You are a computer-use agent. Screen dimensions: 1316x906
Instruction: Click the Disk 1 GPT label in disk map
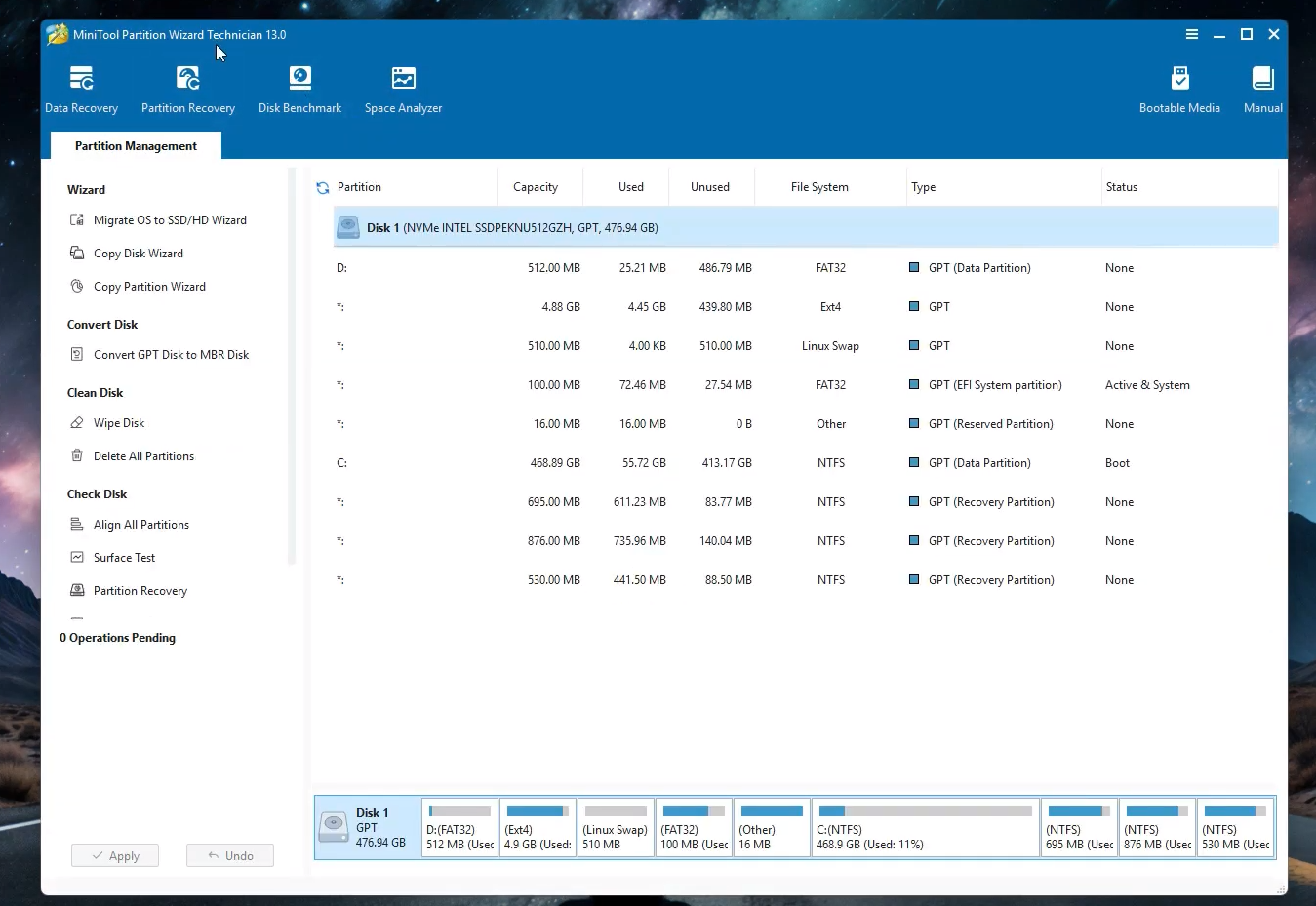click(x=380, y=827)
